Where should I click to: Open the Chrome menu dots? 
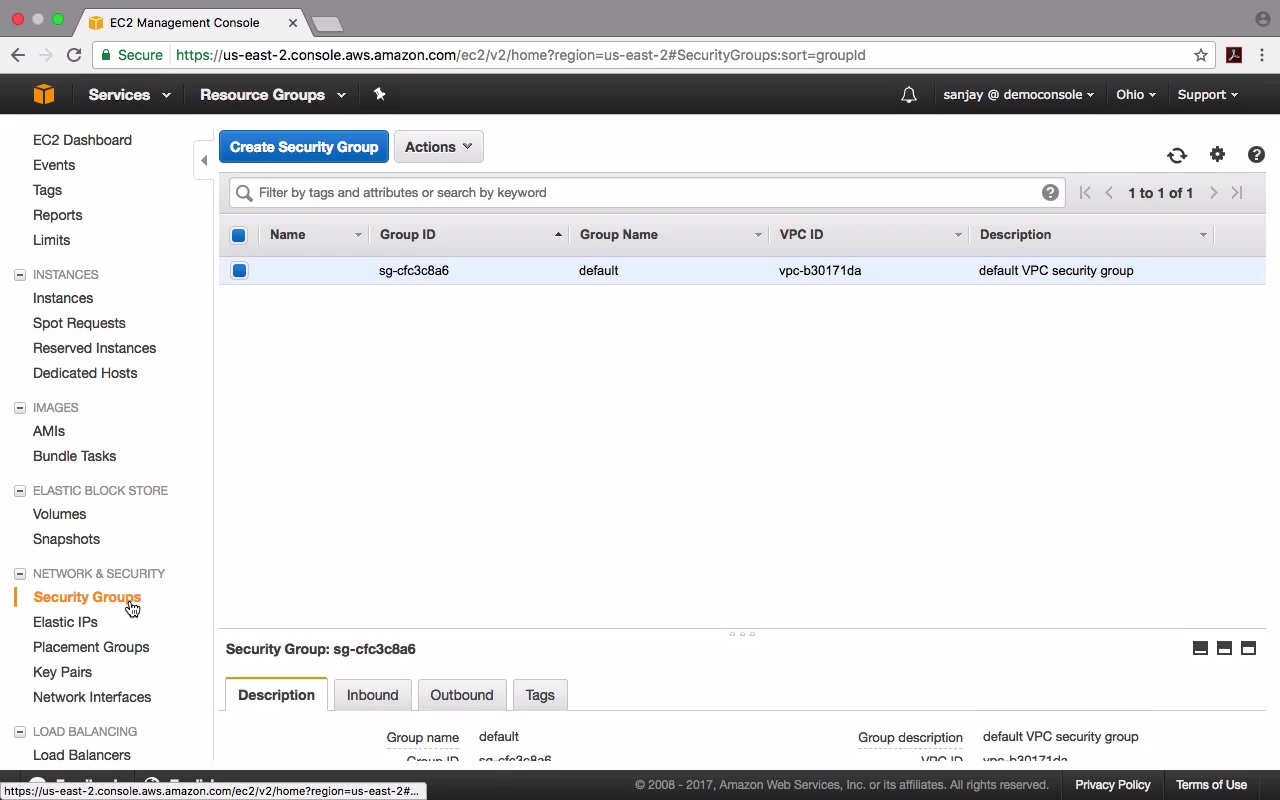point(1262,55)
